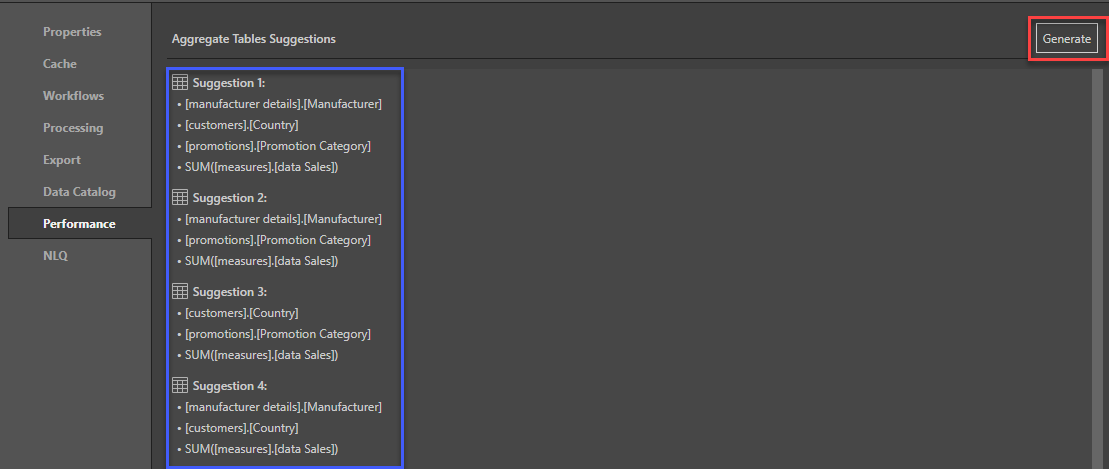Viewport: 1109px width, 469px height.
Task: Click the Promotion Category entry under Suggestion 1
Action: coord(277,146)
